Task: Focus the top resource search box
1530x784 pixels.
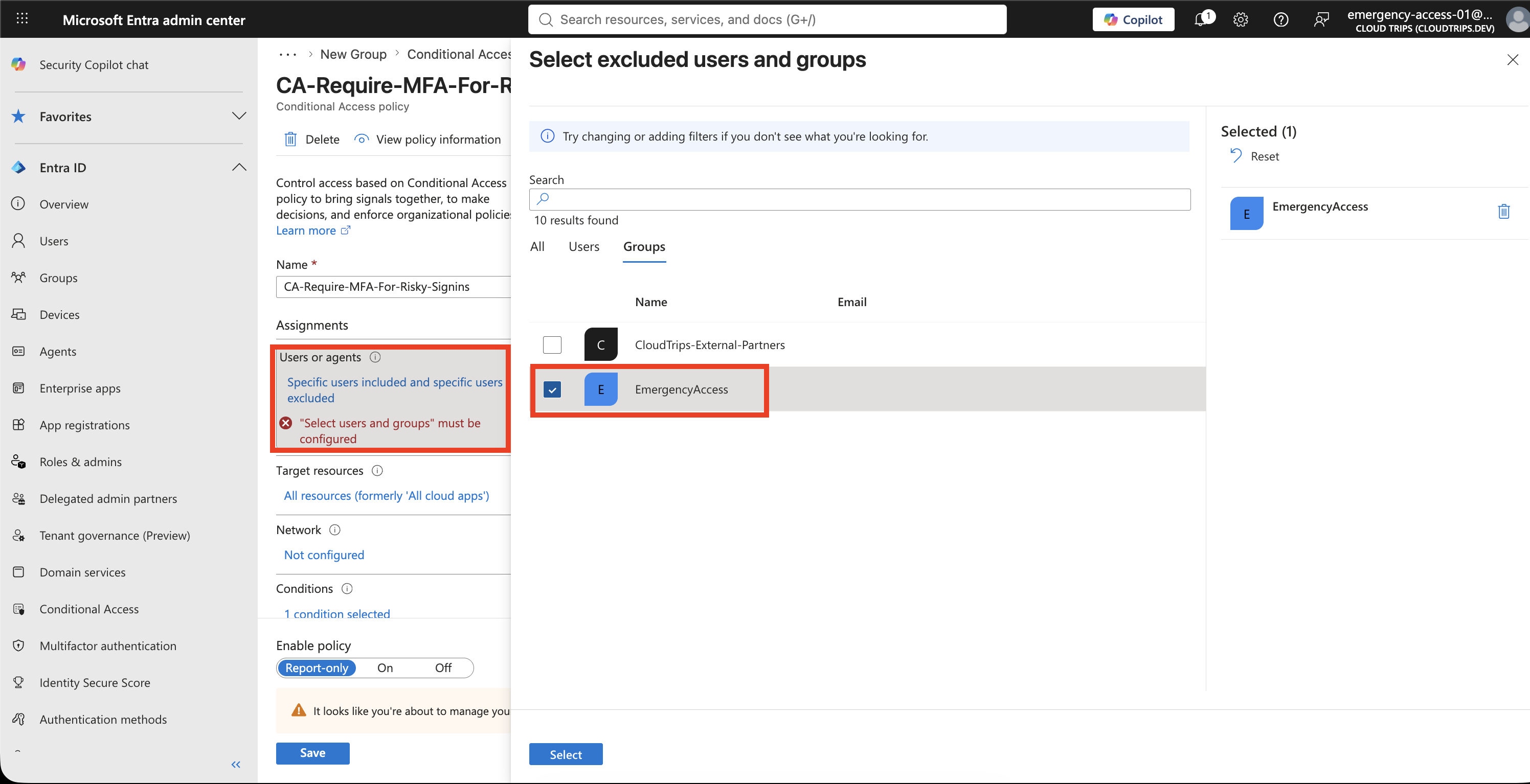Action: [767, 19]
